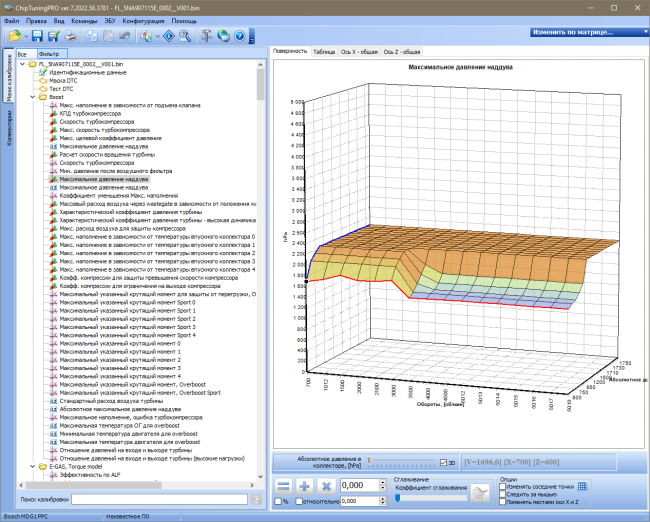
Task: Click the up arrow of the 0,000 value spinner
Action: pos(383,482)
